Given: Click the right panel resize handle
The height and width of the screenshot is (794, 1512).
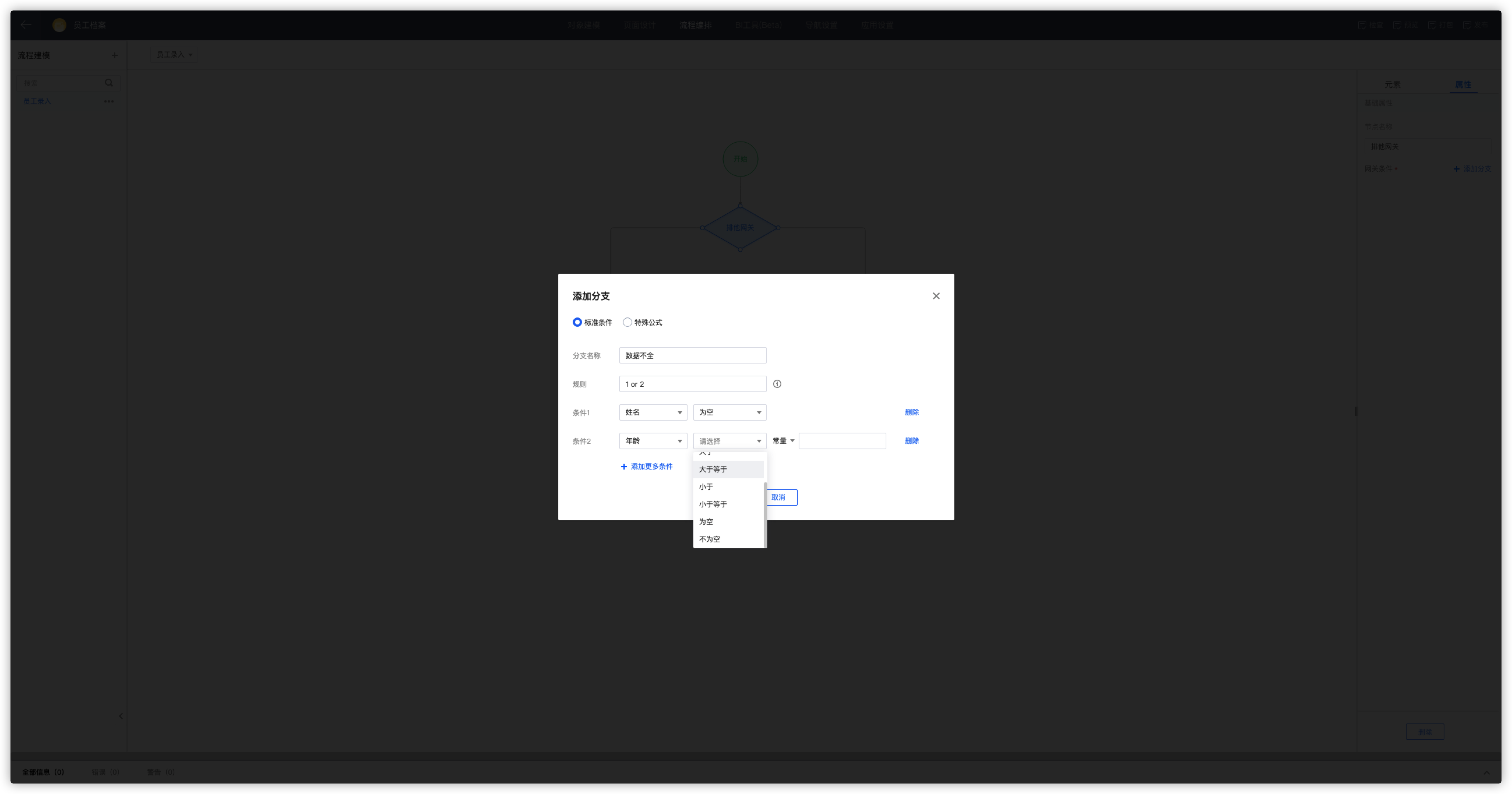Looking at the screenshot, I should tap(1356, 411).
